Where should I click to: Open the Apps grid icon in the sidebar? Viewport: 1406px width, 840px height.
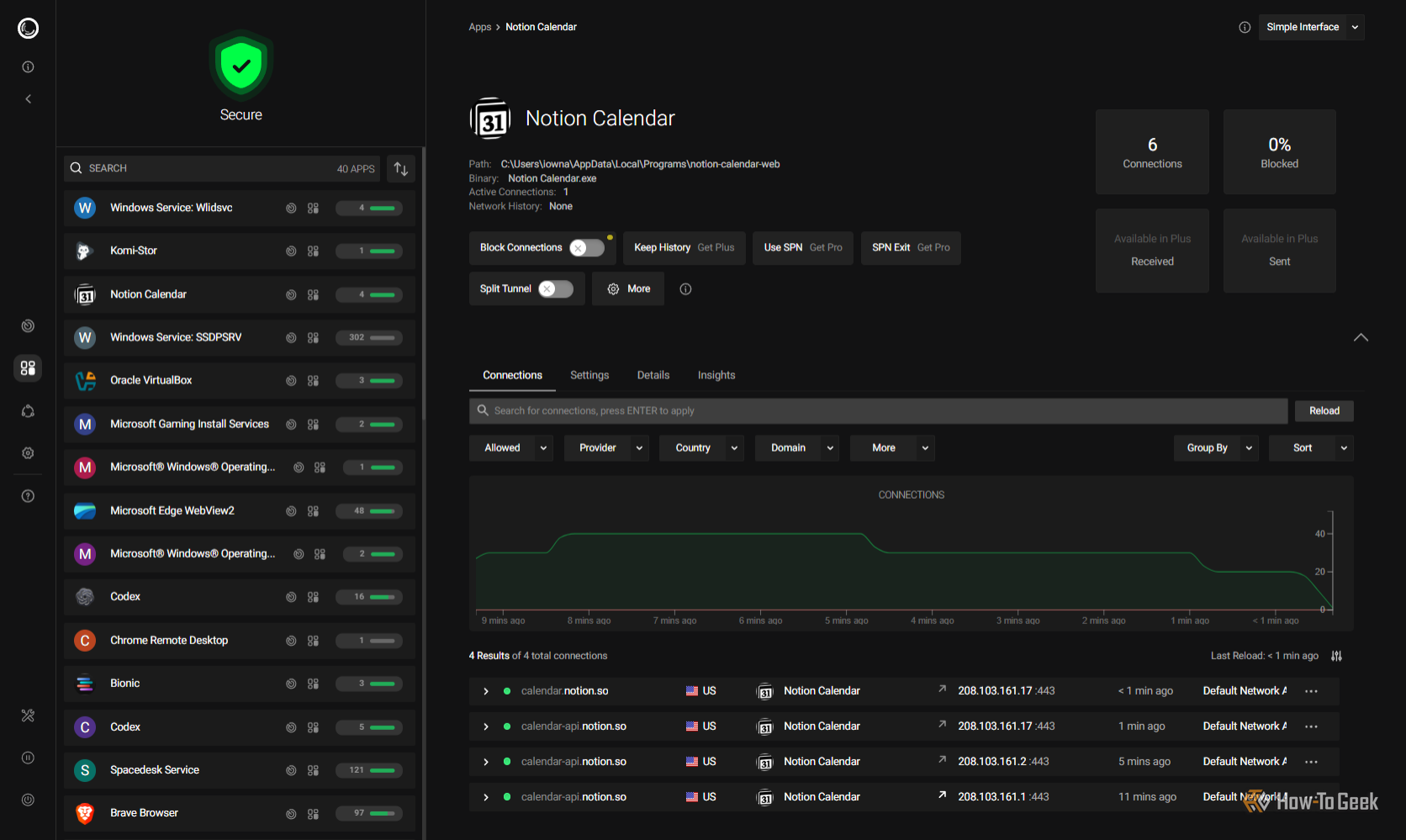coord(28,367)
